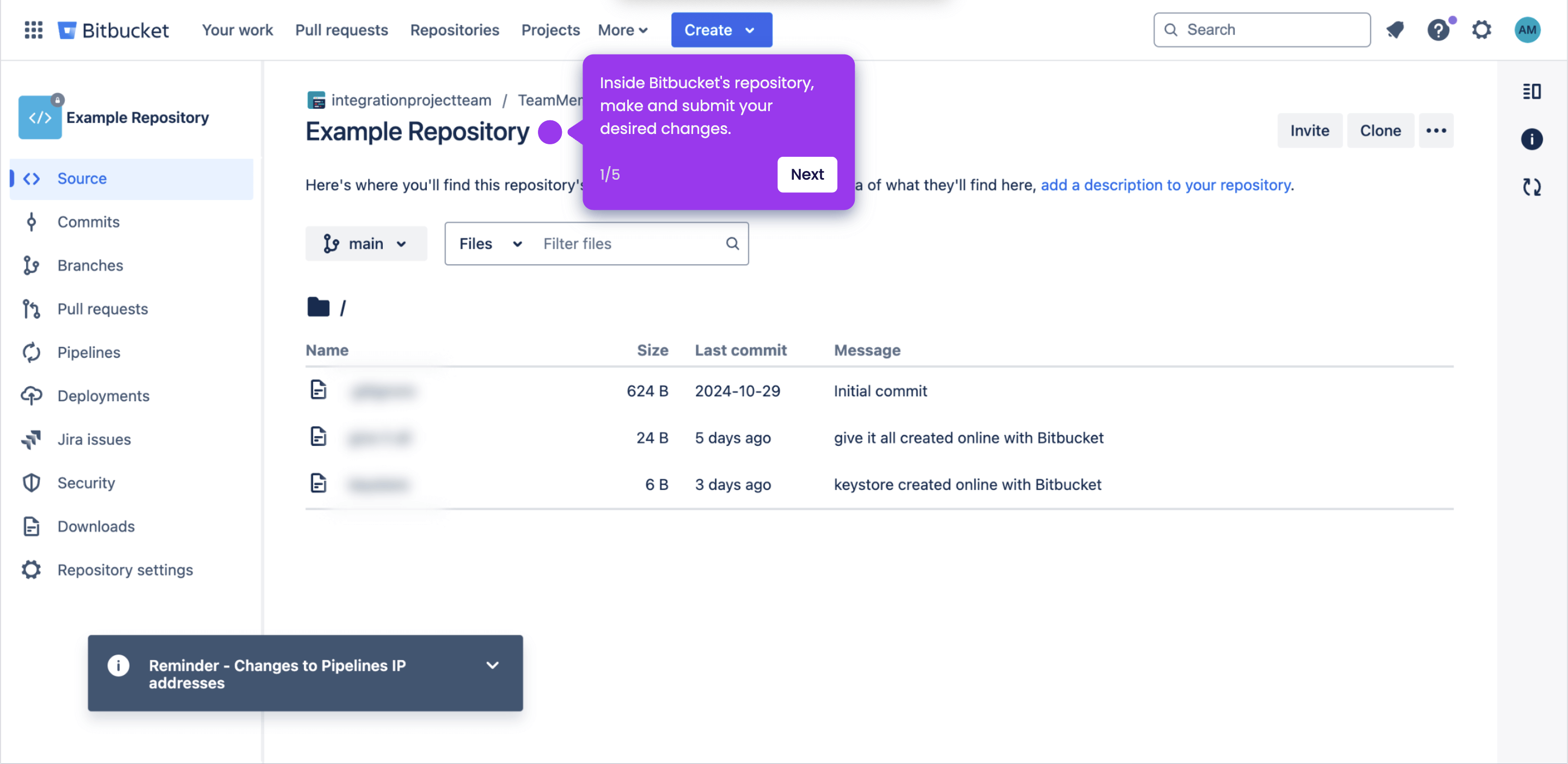Click the Example Repository code avatar
The height and width of the screenshot is (764, 1568).
(40, 117)
